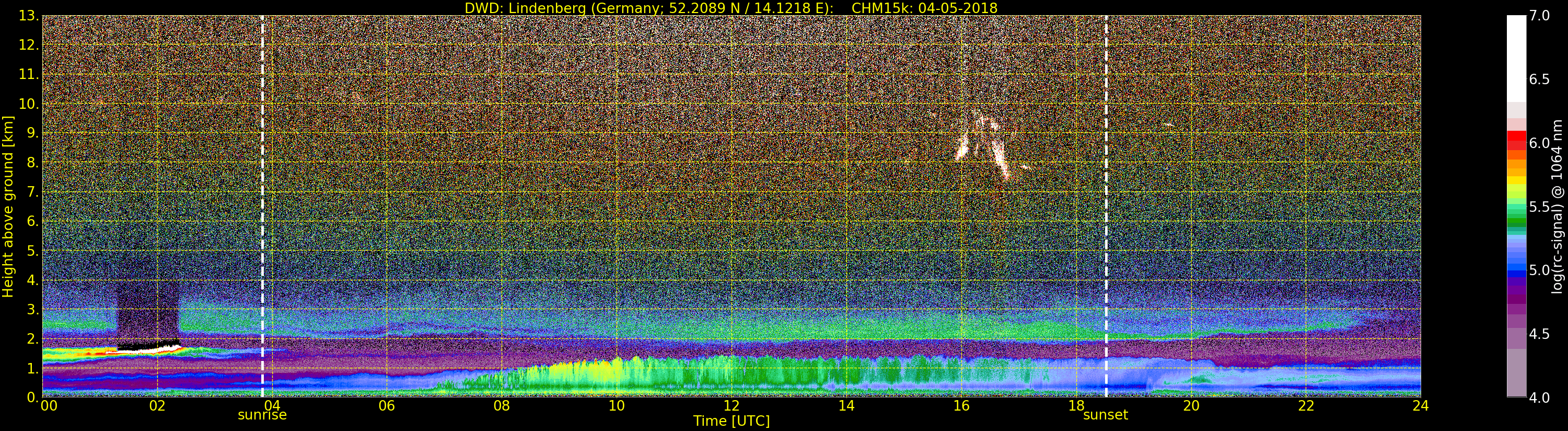
Task: Click the y-axis tick label '6.'
Action: (x=32, y=221)
